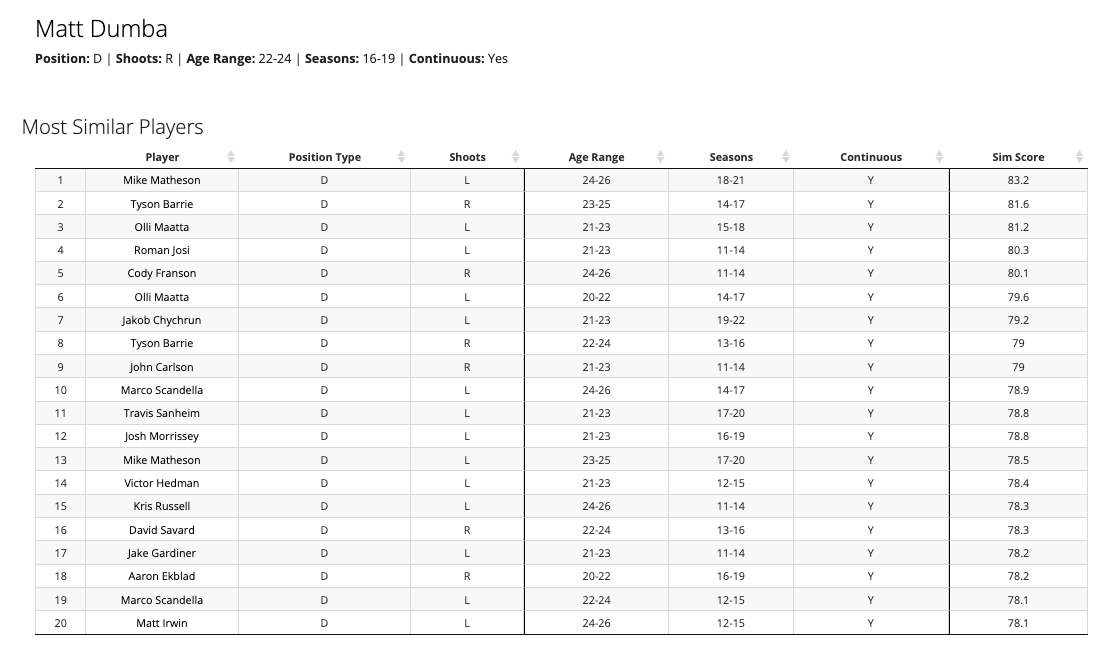Click the sort arrows icon next to Shoots
This screenshot has width=1119, height=652.
tap(515, 157)
